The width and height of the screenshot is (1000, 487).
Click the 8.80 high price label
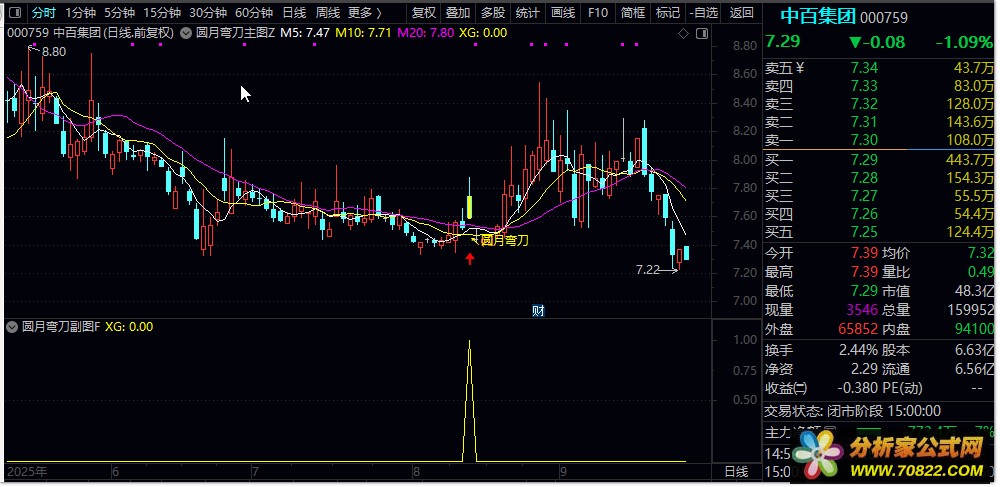(x=54, y=52)
